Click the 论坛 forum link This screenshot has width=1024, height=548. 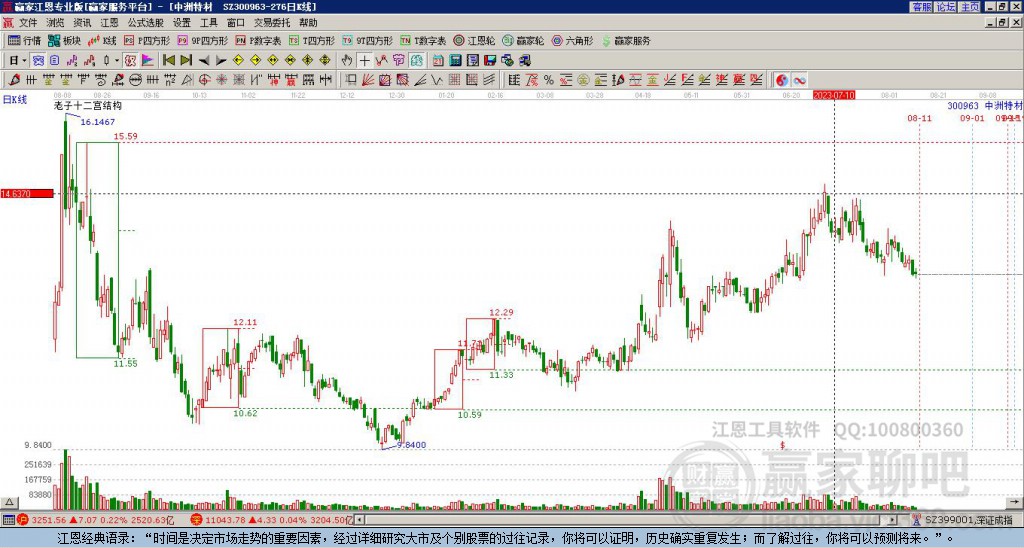(946, 7)
